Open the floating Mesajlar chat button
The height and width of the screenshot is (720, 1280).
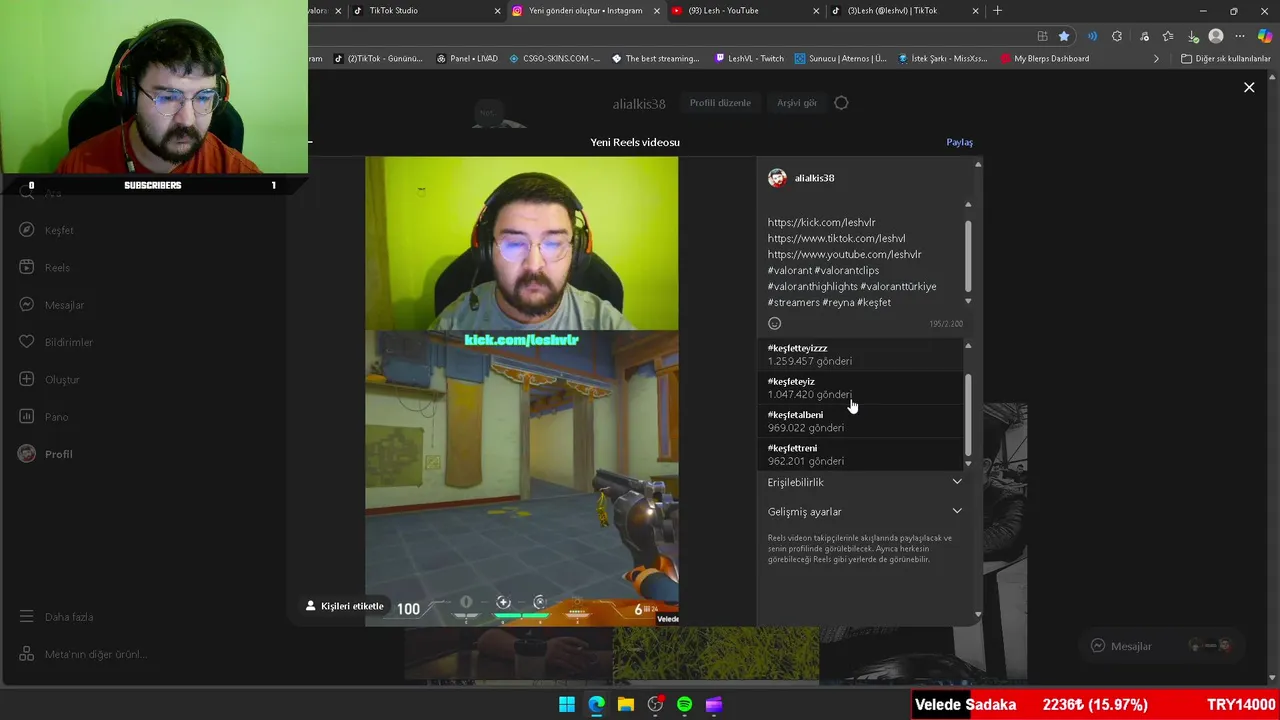coord(1161,646)
